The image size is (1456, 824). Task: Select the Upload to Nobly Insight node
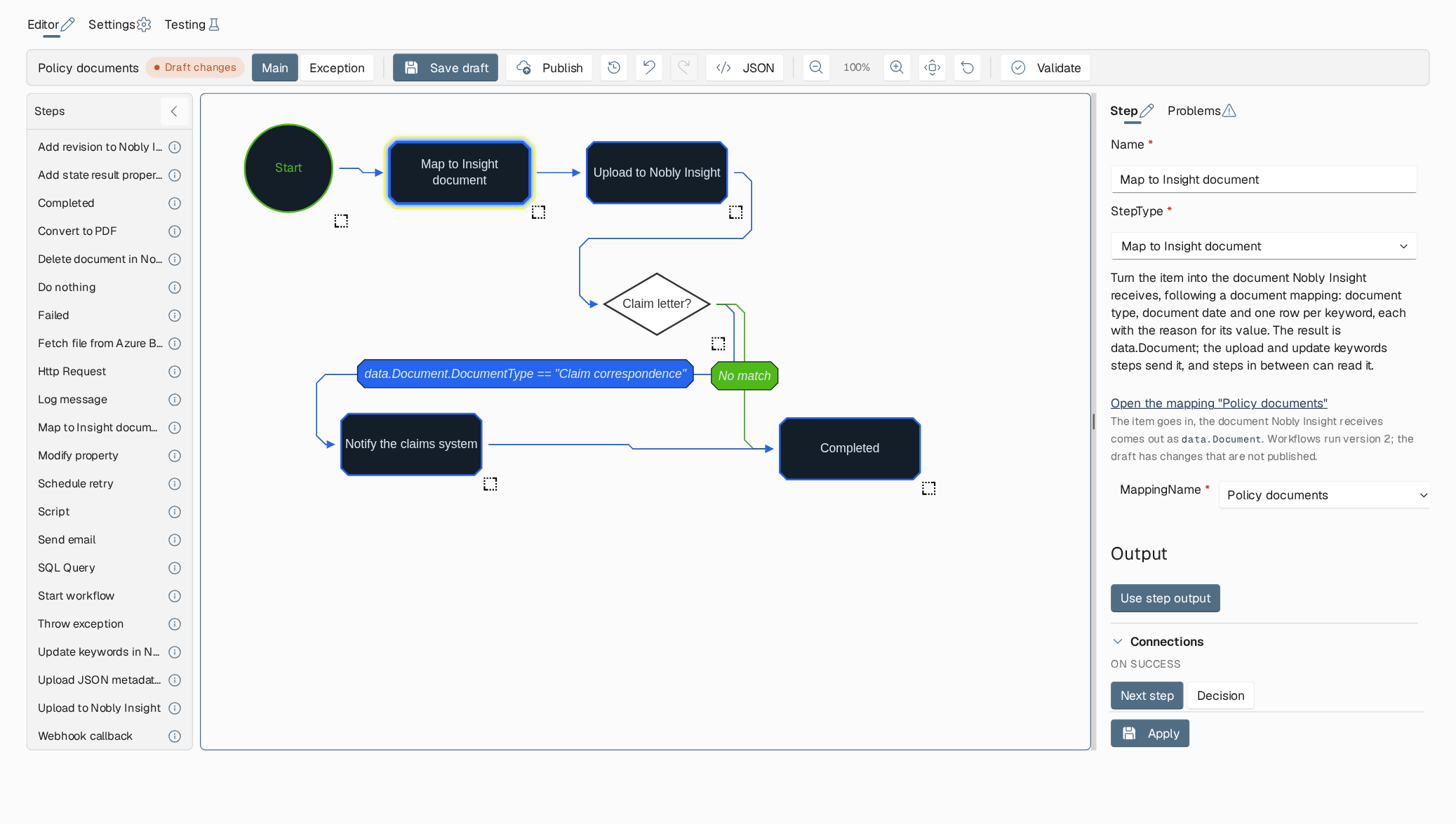click(x=657, y=173)
